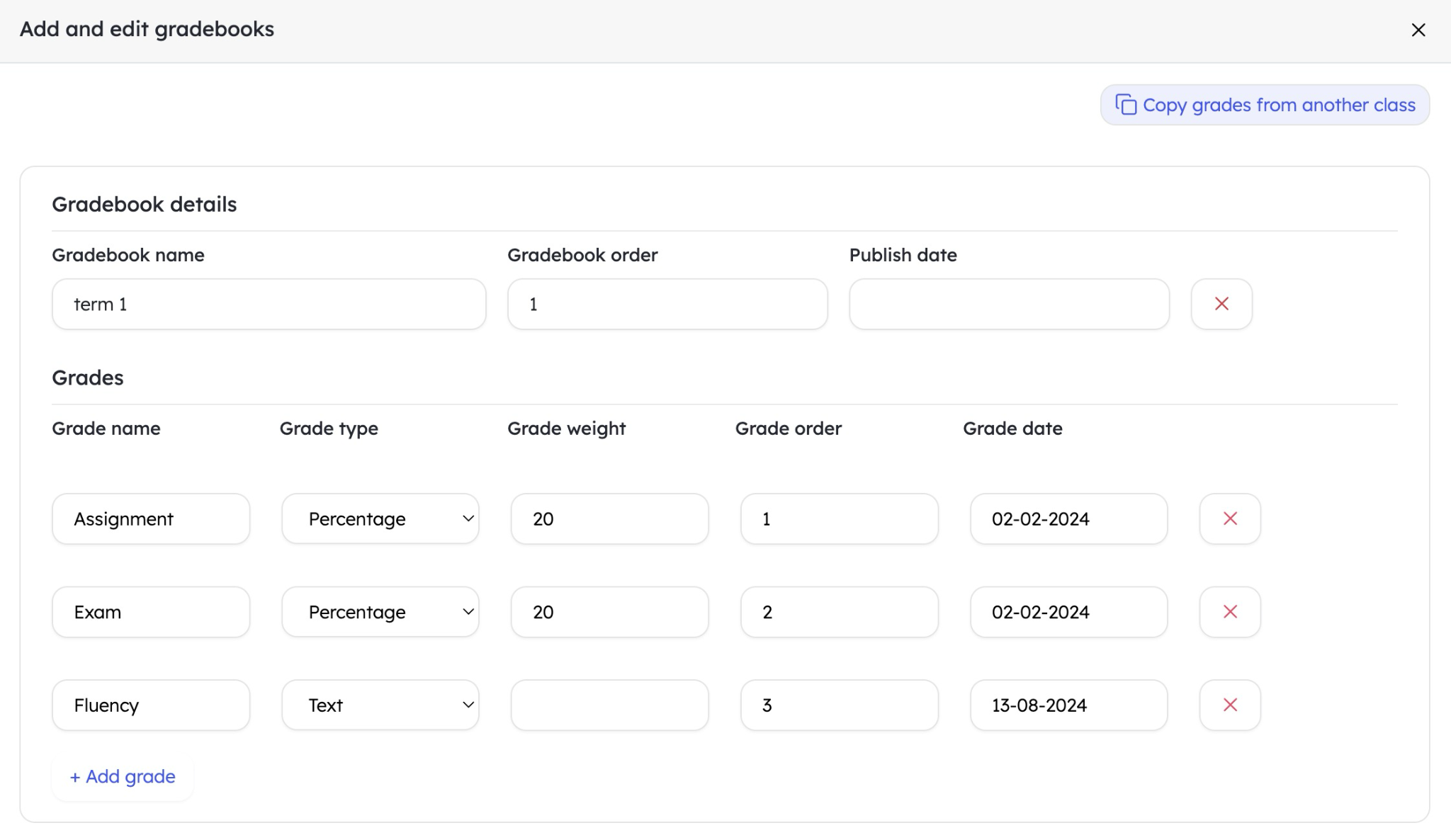Image resolution: width=1451 pixels, height=840 pixels.
Task: Select the Fluency grade order field
Action: (x=840, y=705)
